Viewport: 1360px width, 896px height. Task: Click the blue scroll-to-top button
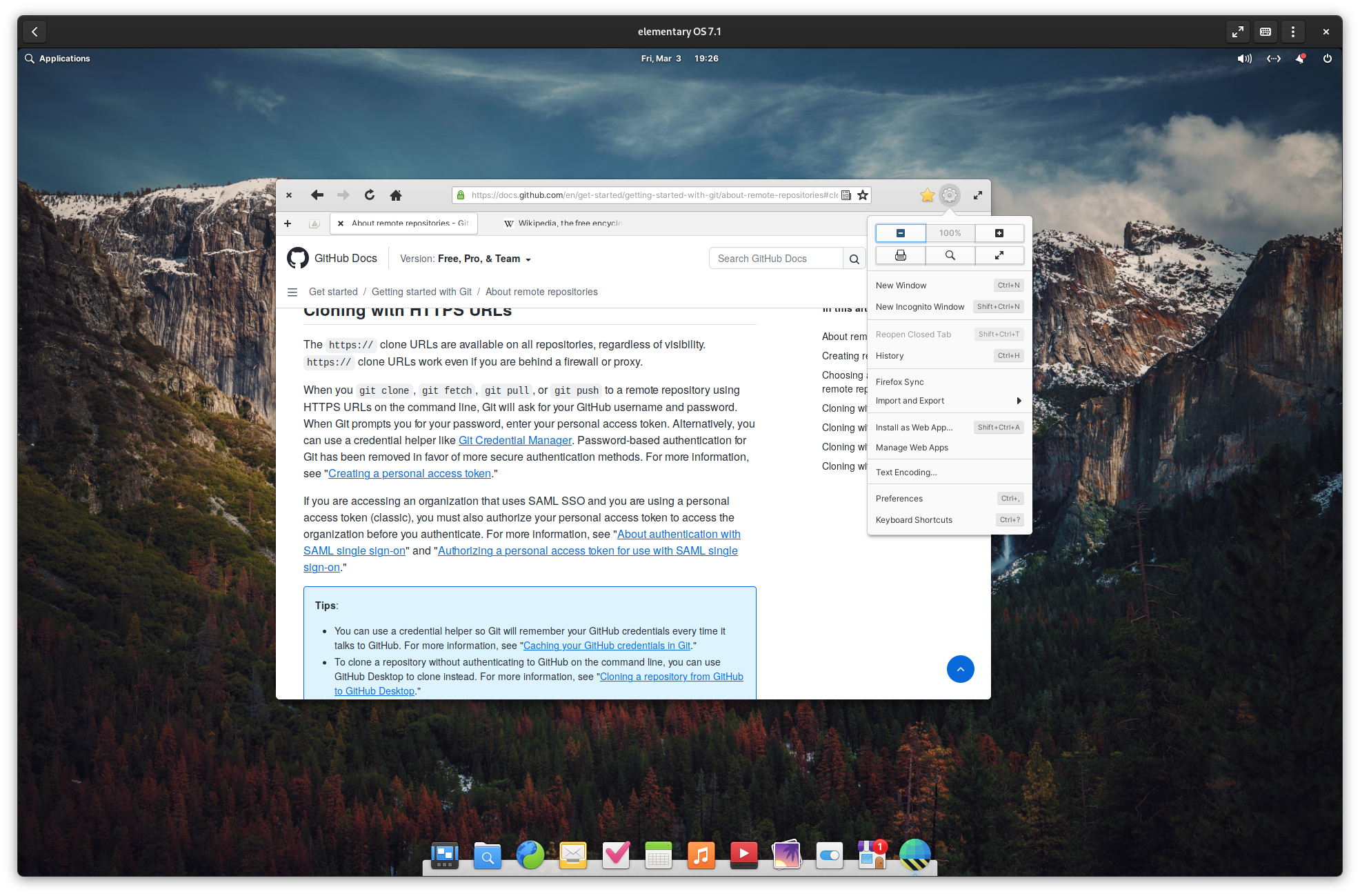point(960,669)
